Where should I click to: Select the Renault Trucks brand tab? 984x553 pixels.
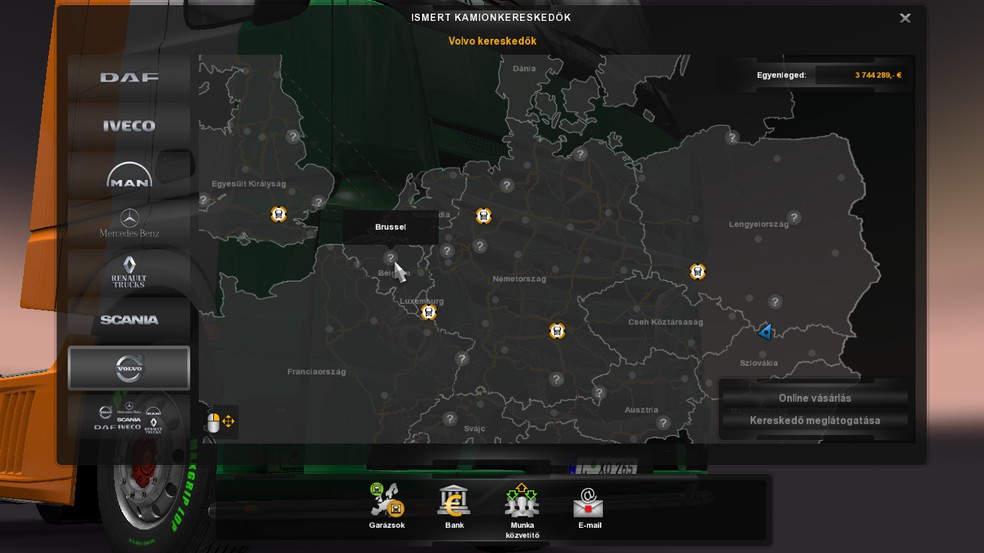(x=129, y=272)
